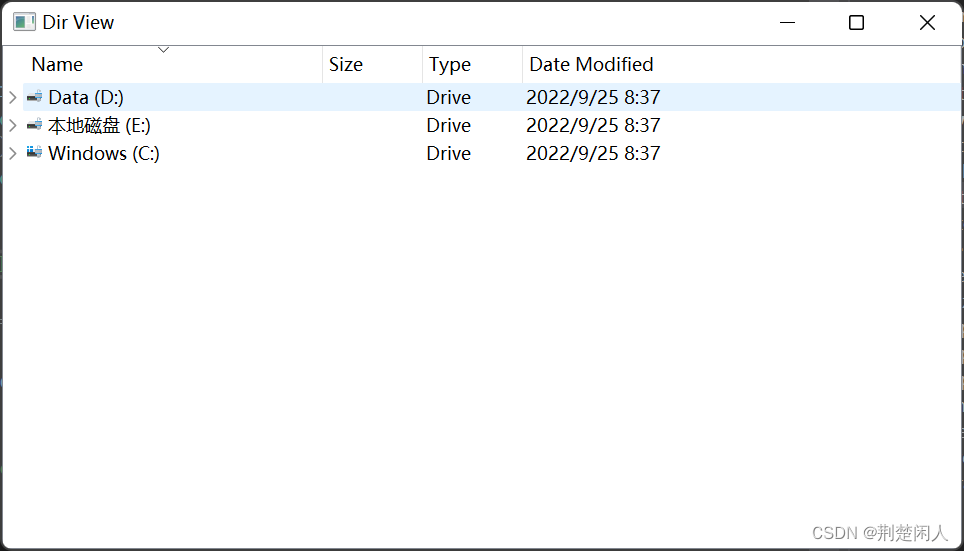Viewport: 964px width, 551px height.
Task: Click the date 2022/9/25 8:37 for Data (D:)
Action: (593, 97)
